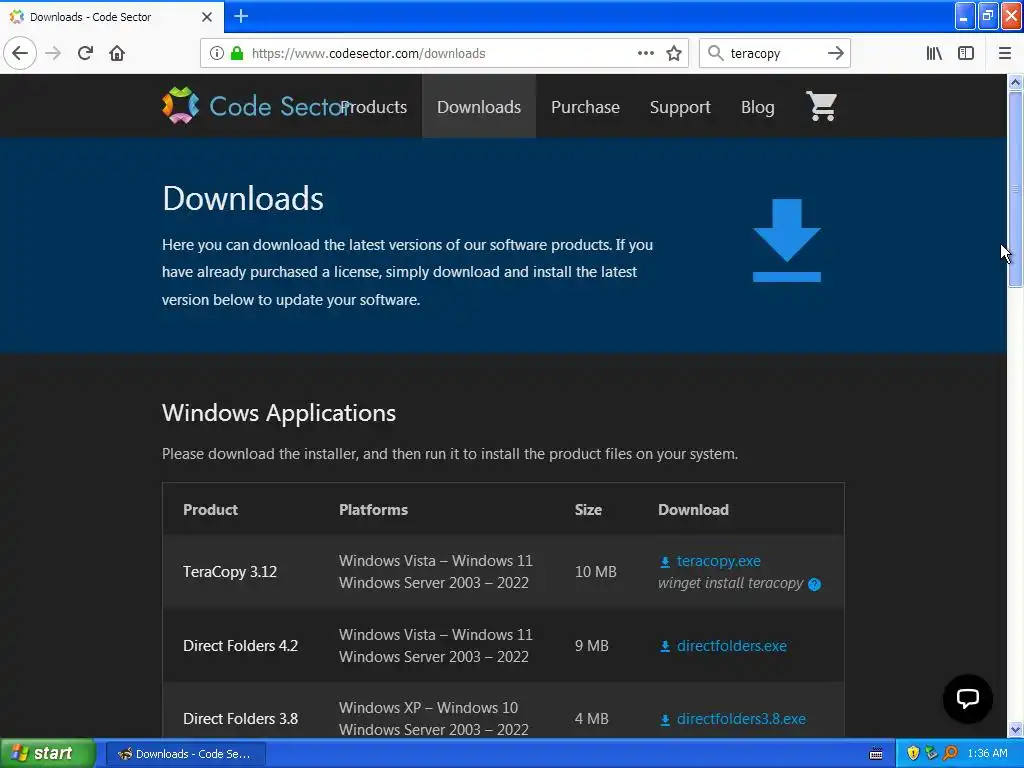
Task: Download directfolders.exe
Action: pyautogui.click(x=731, y=646)
